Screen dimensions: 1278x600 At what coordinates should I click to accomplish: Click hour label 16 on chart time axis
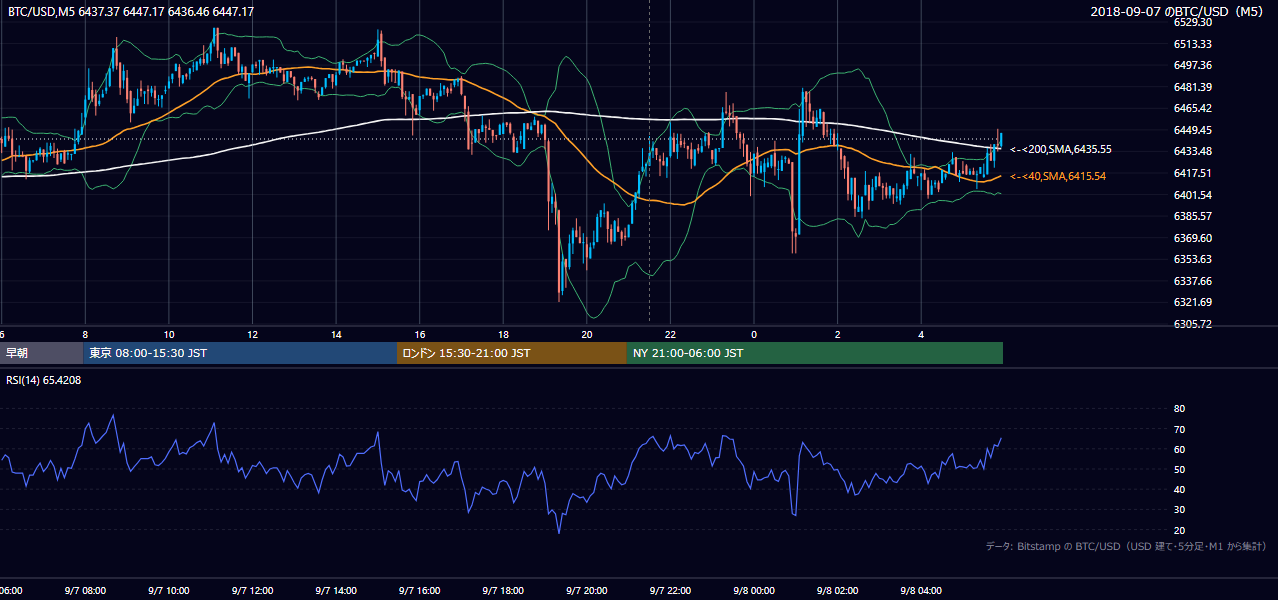(420, 335)
